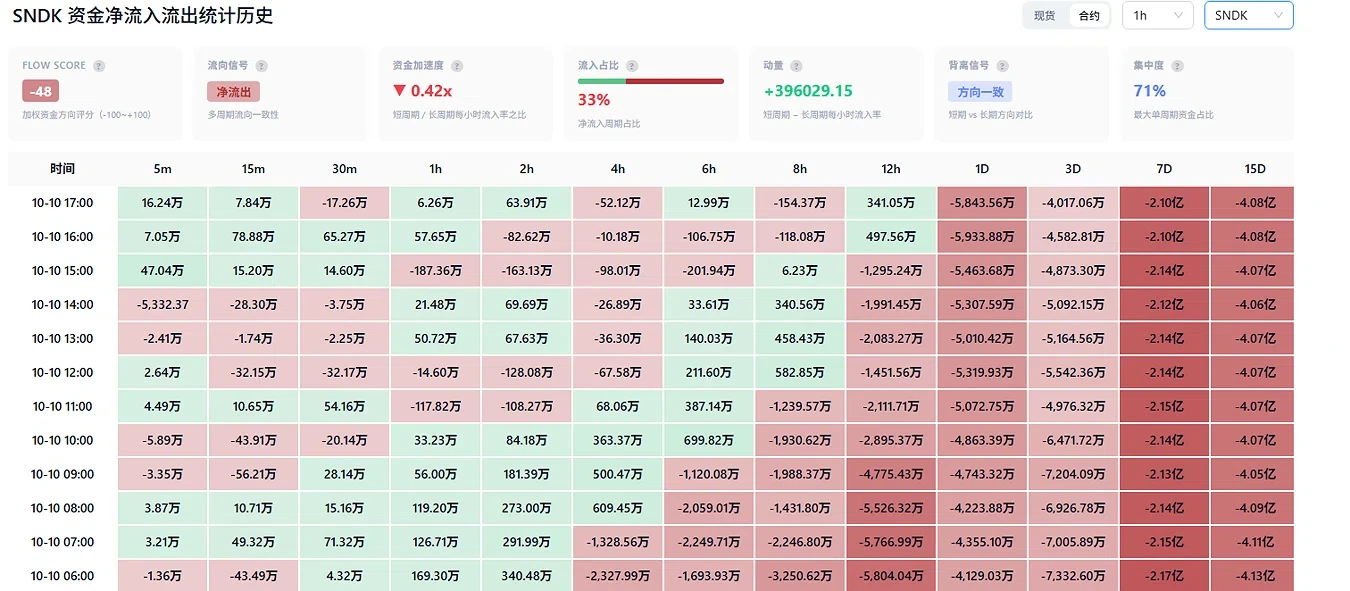Click info icon next to 流入占比

tap(632, 66)
